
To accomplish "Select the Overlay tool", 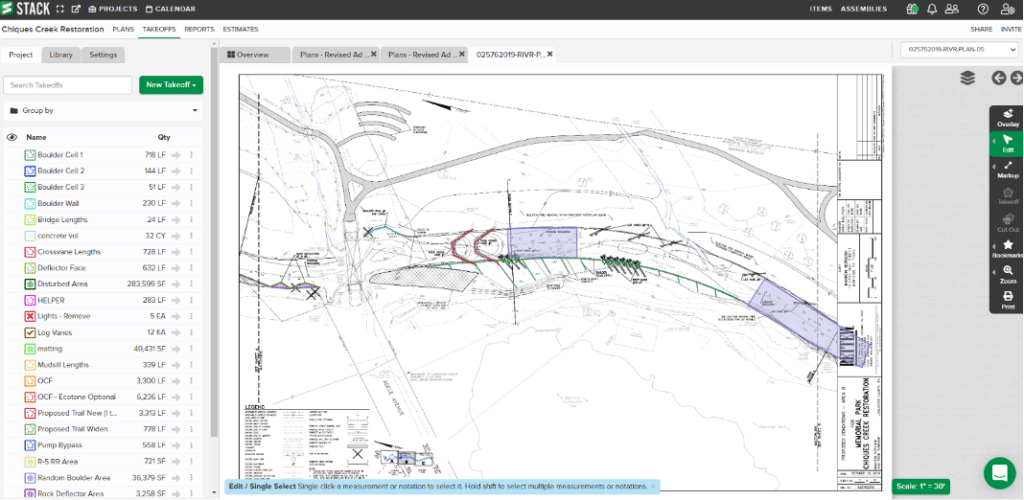I will (1008, 117).
